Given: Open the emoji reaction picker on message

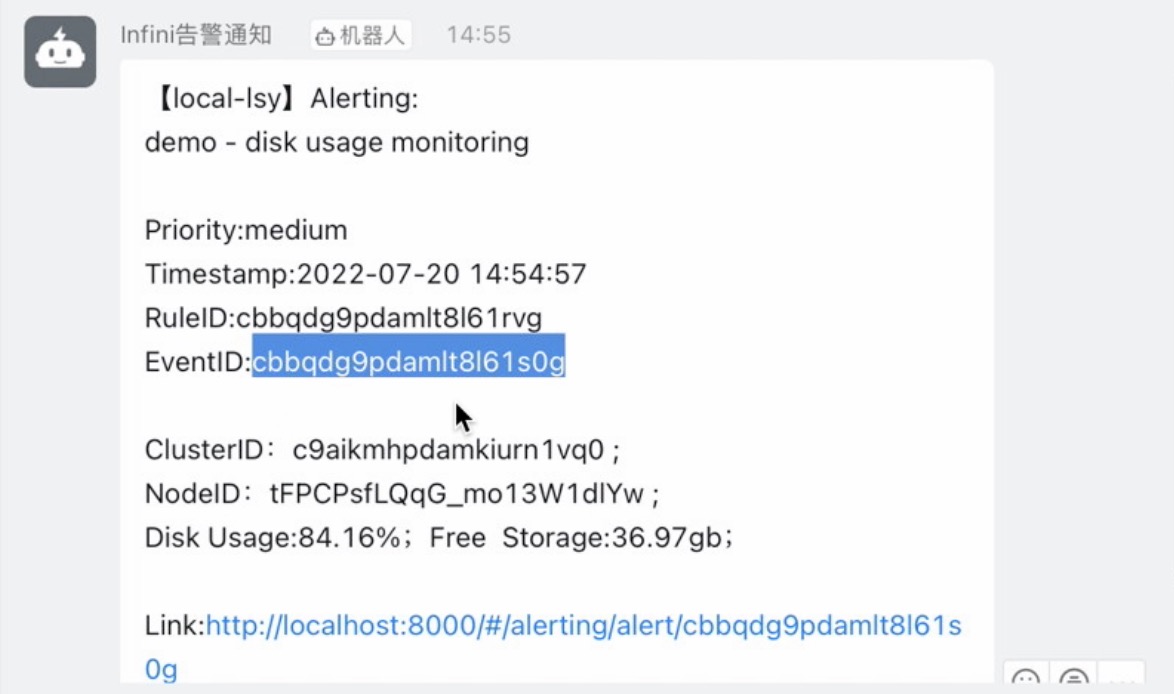Looking at the screenshot, I should [x=1026, y=680].
